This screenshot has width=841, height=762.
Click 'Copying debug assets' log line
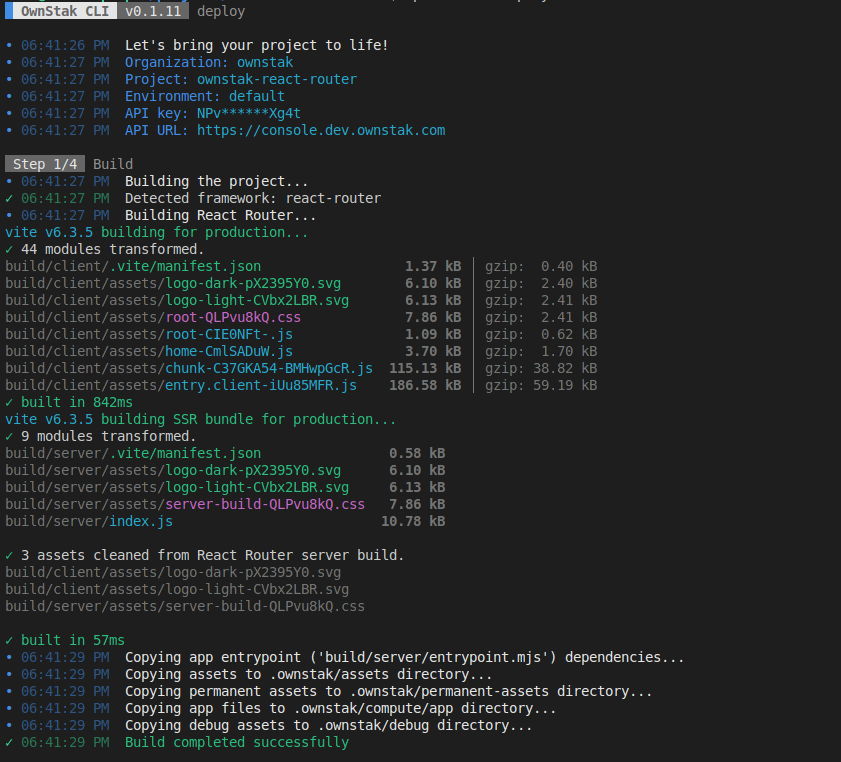(x=328, y=726)
